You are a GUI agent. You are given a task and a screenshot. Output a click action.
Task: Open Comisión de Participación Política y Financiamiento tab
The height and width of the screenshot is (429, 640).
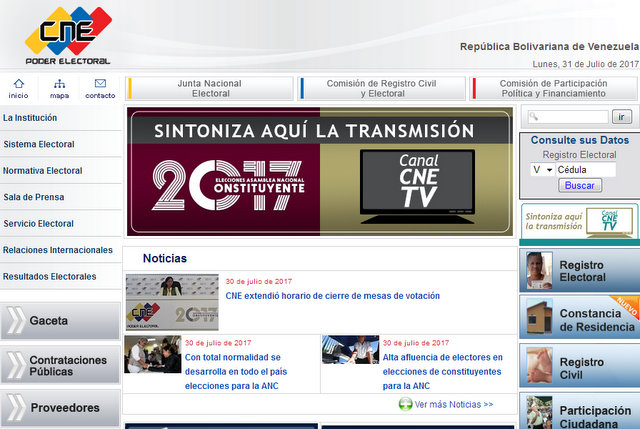[x=553, y=88]
